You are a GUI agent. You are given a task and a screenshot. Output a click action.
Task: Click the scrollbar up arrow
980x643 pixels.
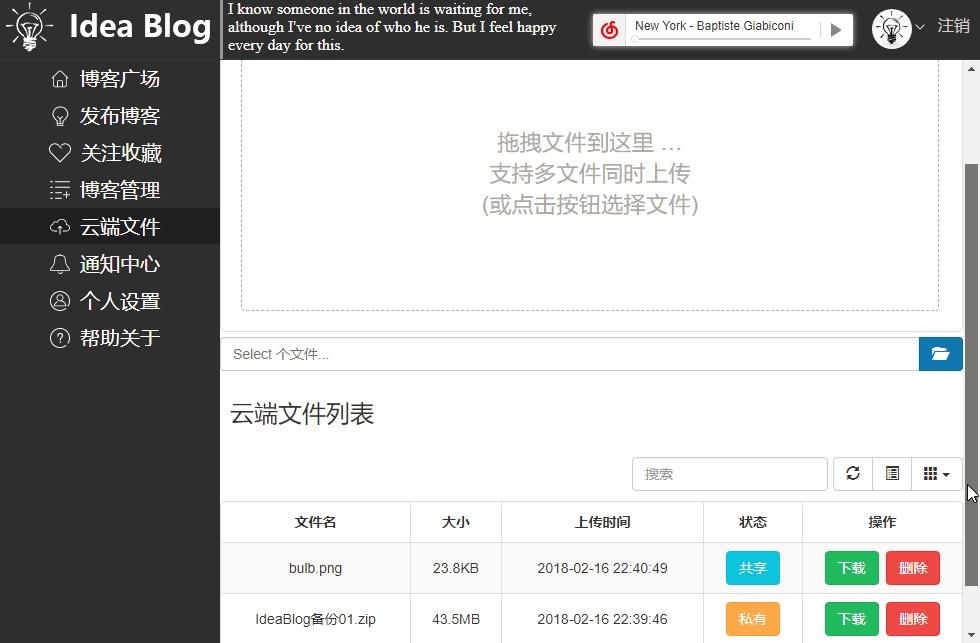pyautogui.click(x=971, y=69)
